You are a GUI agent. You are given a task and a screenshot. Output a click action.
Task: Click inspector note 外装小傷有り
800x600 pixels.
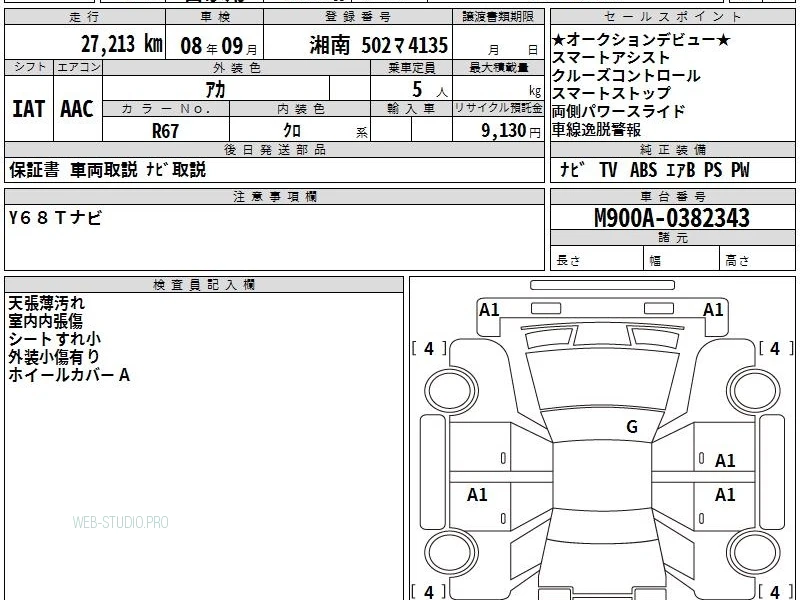[54, 357]
